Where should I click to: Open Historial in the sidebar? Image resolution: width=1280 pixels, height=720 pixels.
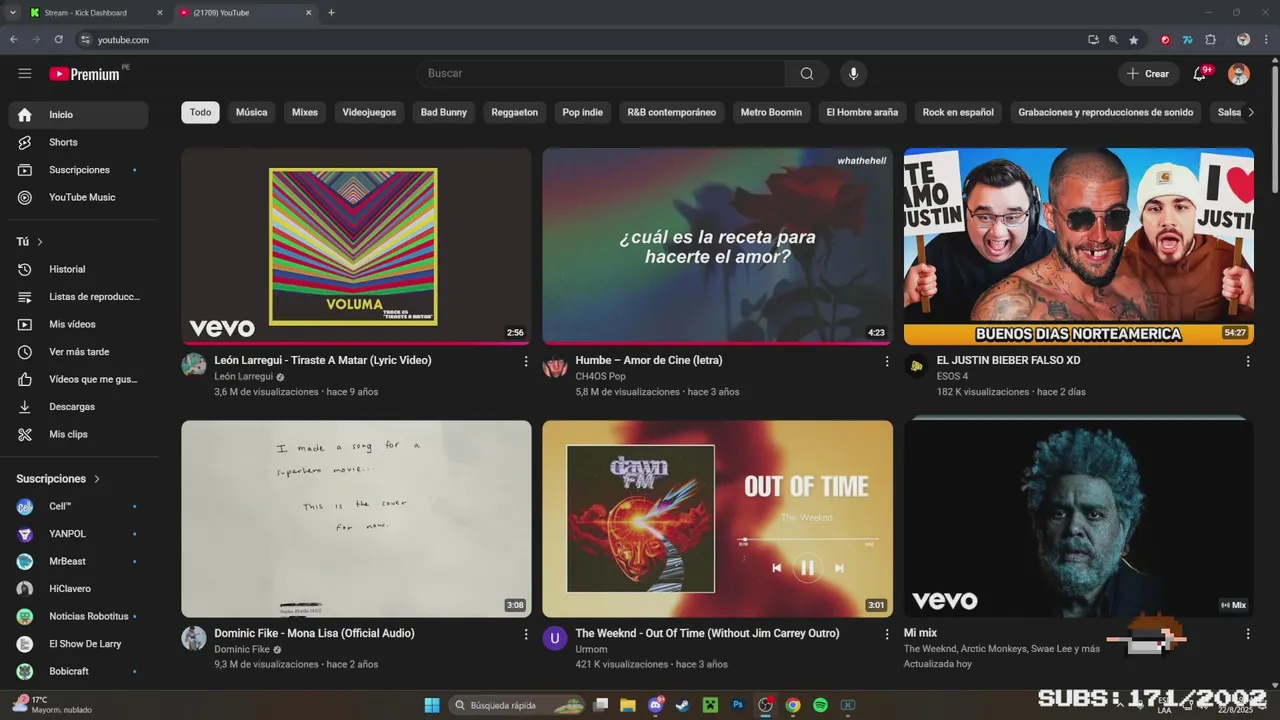click(x=78, y=270)
